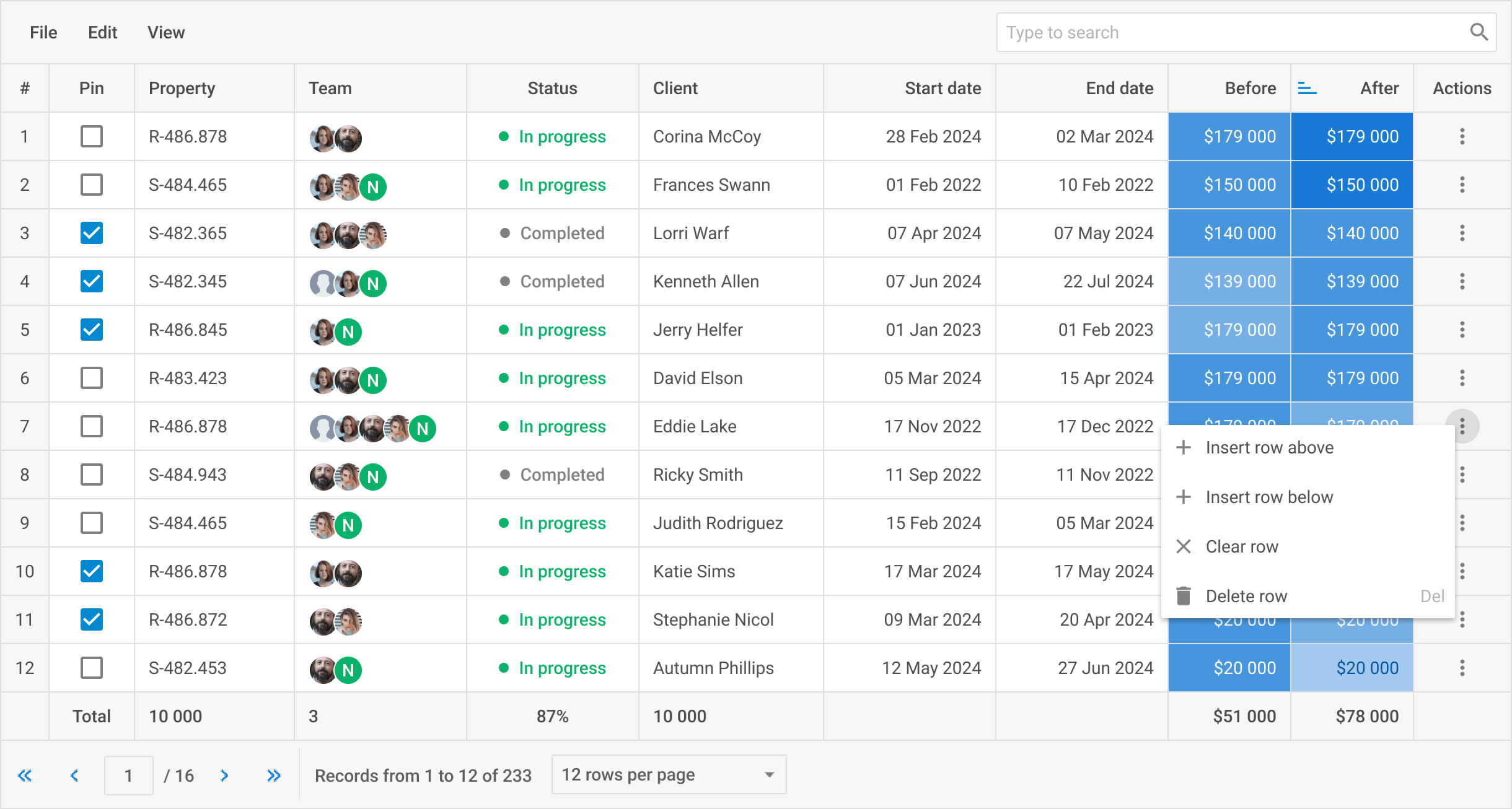
Task: Open actions menu for Corina McCoy row
Action: pos(1462,136)
